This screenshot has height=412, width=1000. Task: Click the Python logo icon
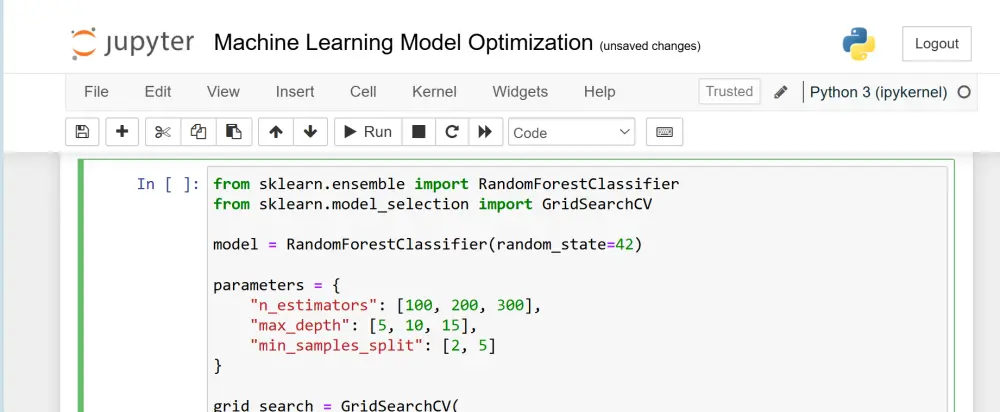858,44
